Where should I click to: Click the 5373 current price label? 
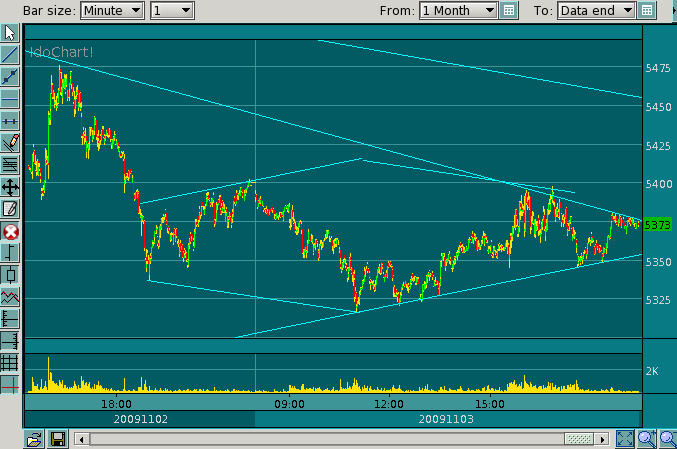pos(658,225)
